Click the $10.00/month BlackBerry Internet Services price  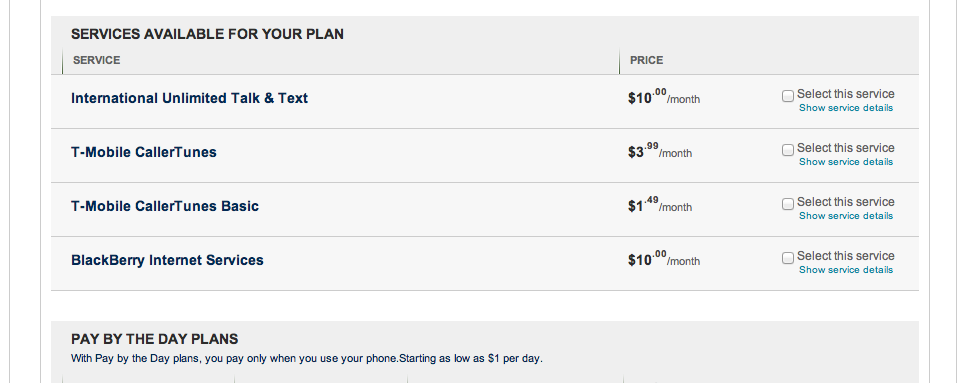click(664, 259)
